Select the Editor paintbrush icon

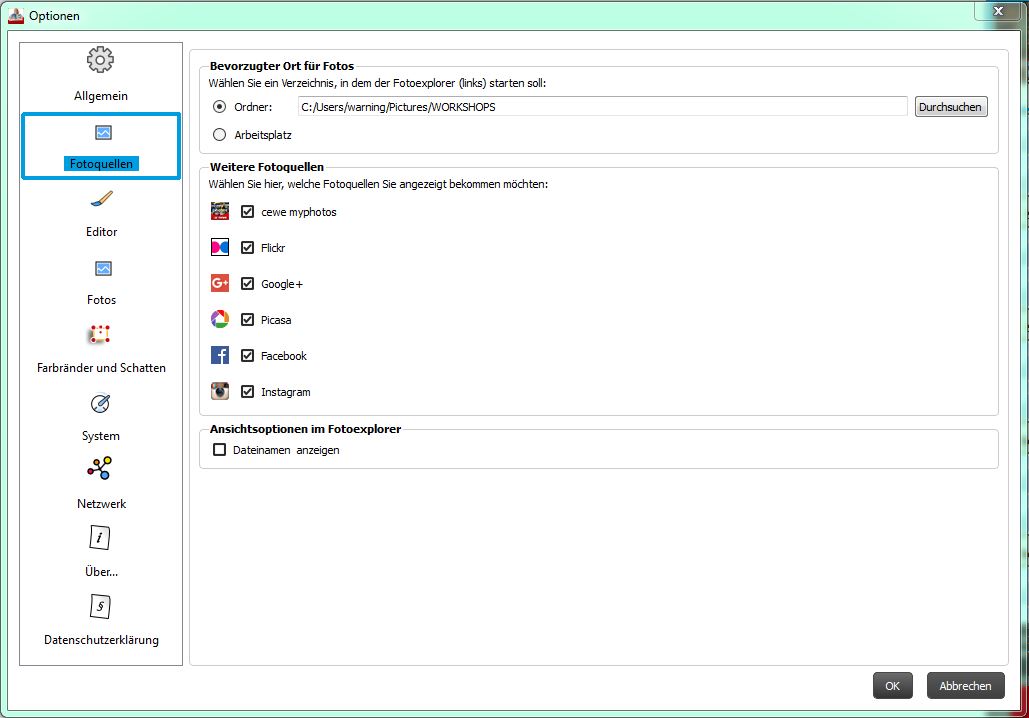click(101, 199)
